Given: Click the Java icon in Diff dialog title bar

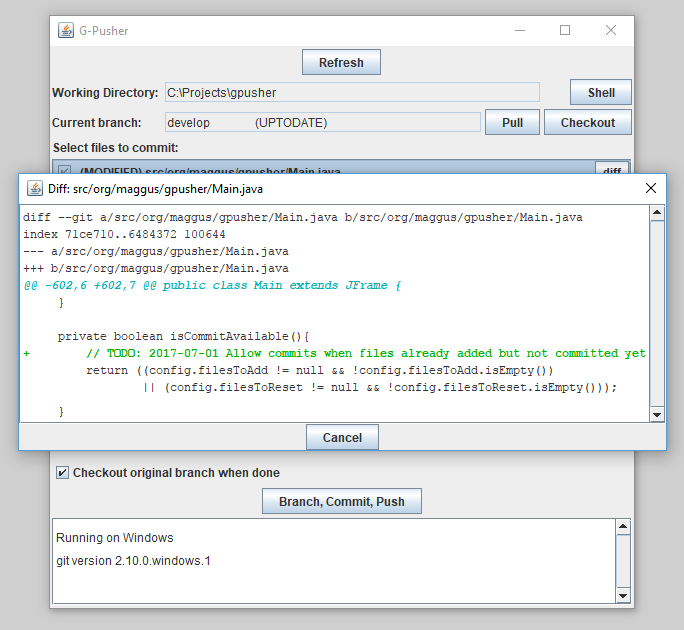Looking at the screenshot, I should pyautogui.click(x=33, y=188).
